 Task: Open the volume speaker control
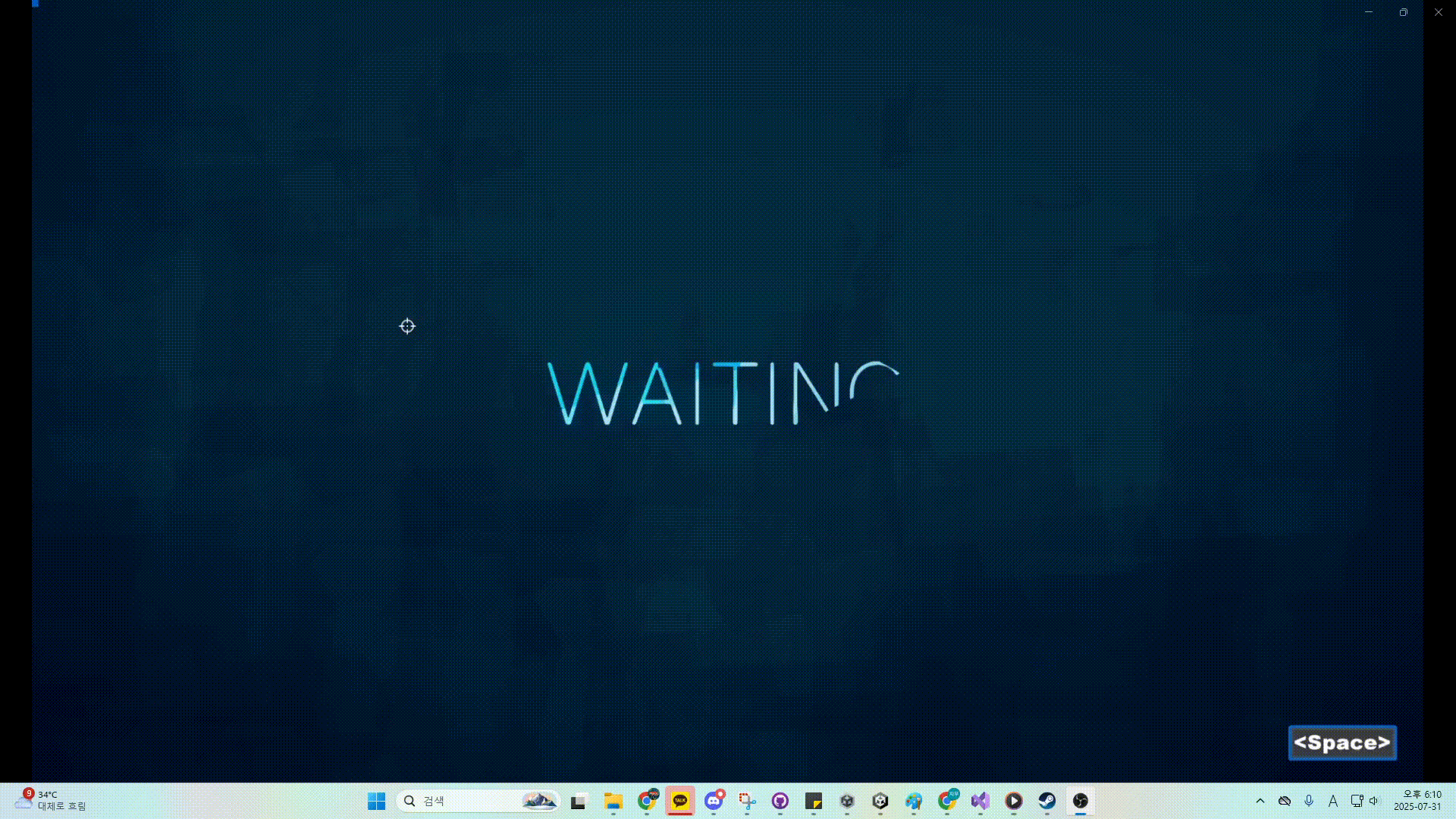click(1374, 801)
